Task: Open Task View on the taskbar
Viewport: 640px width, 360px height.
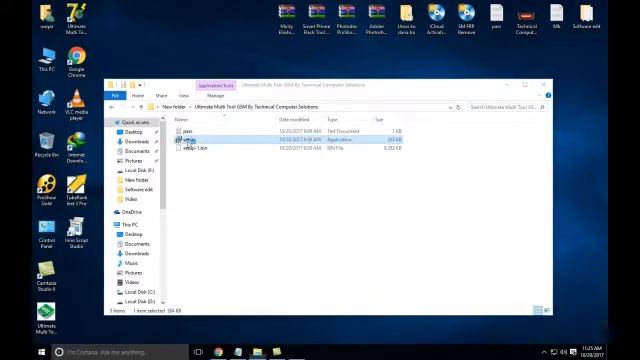Action: click(198, 352)
